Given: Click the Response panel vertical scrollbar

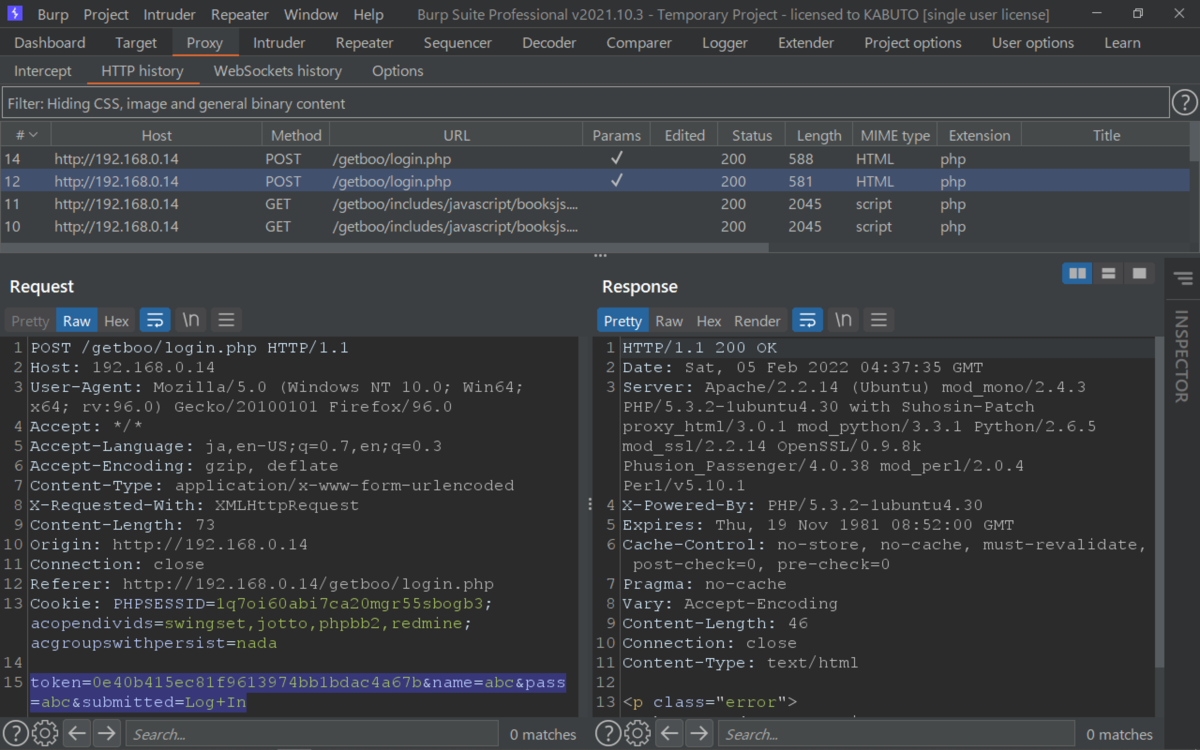Looking at the screenshot, I should (1159, 500).
